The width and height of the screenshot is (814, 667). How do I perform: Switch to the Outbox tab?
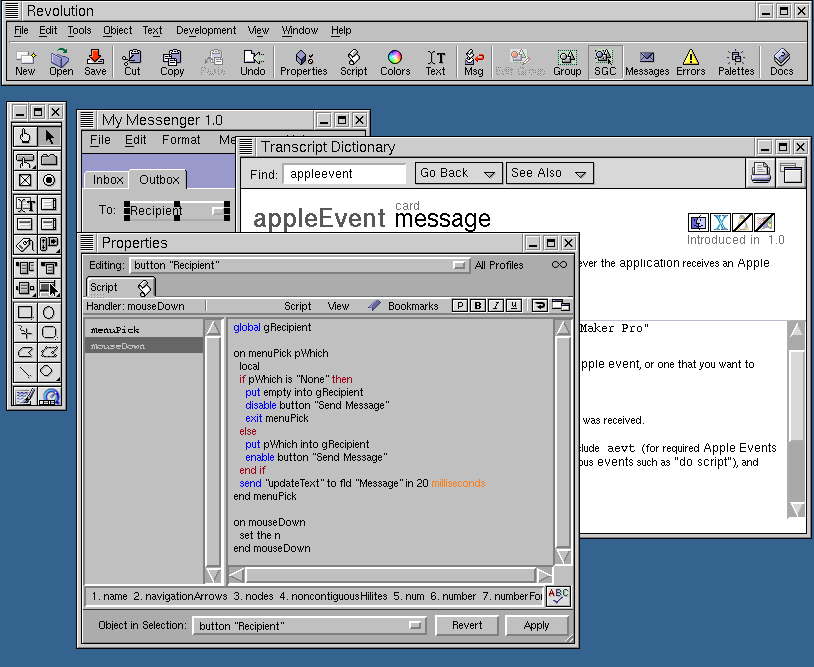click(159, 180)
